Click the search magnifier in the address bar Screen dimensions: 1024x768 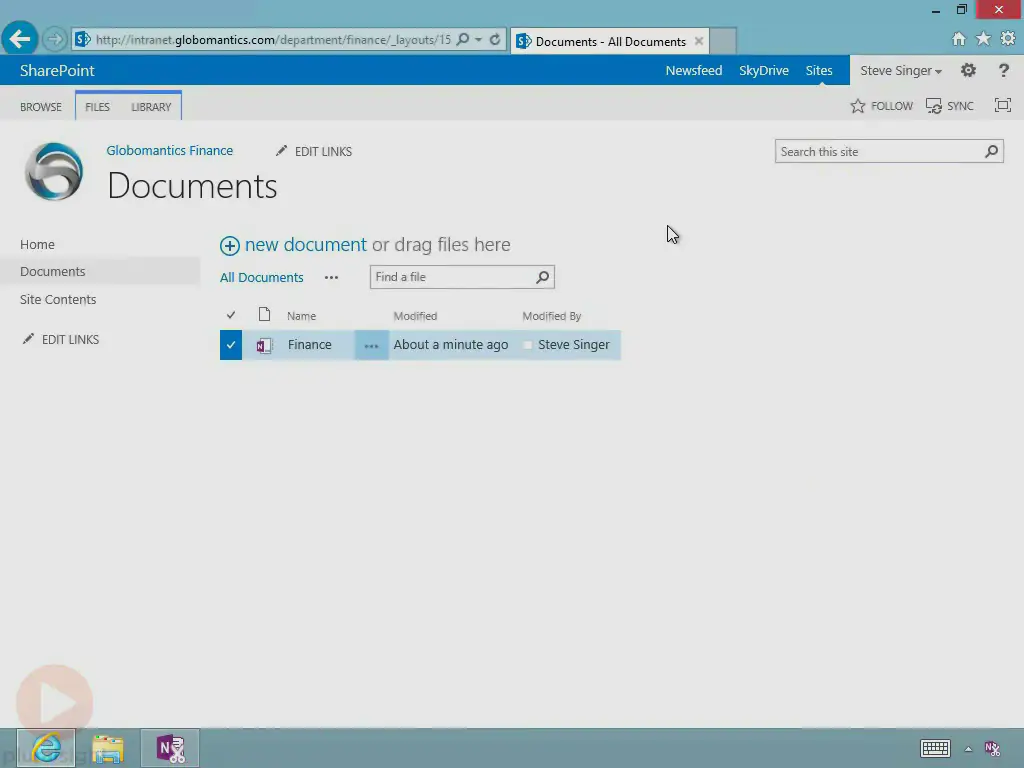click(462, 39)
